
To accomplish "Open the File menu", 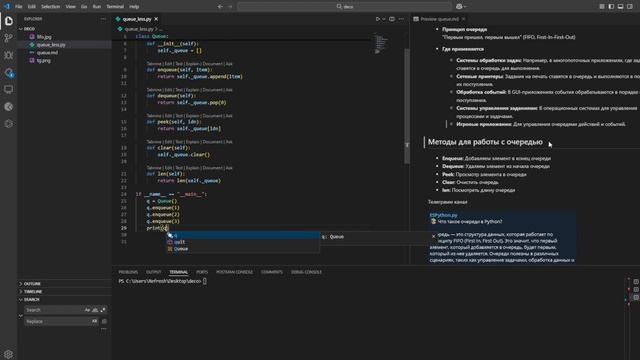I will pyautogui.click(x=19, y=7).
